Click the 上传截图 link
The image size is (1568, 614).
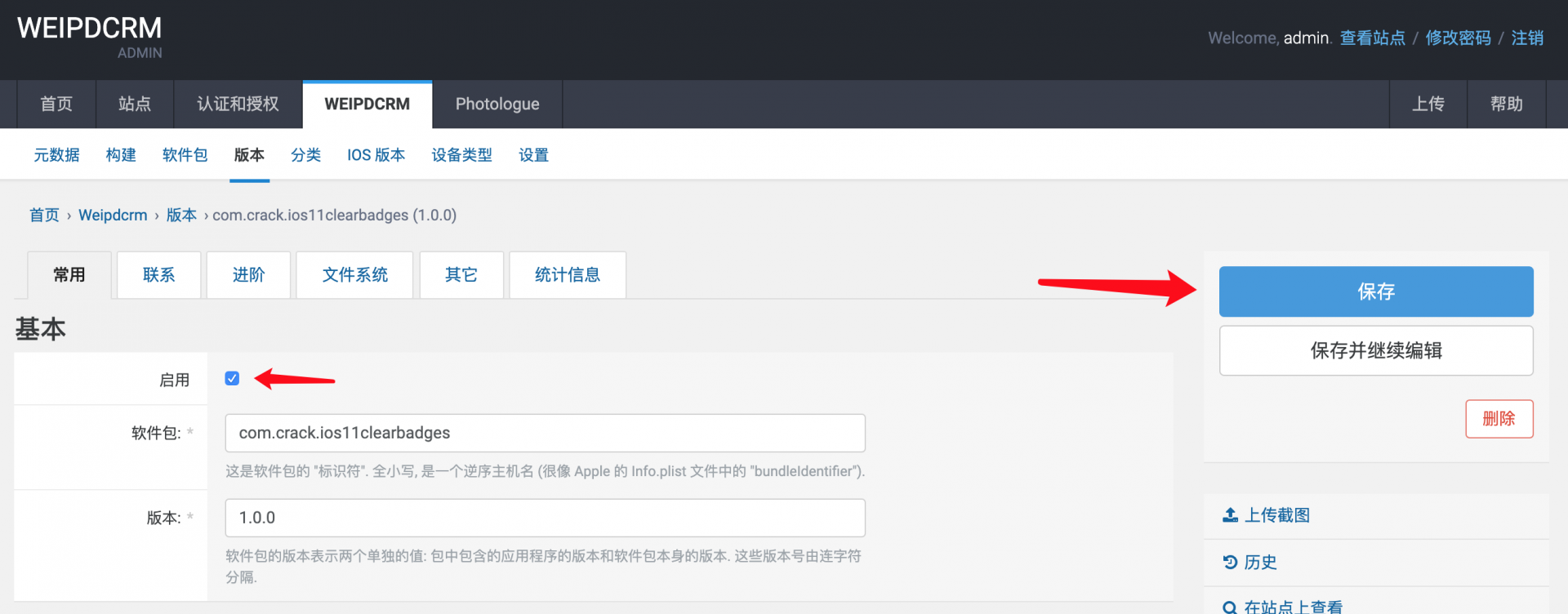click(1277, 515)
